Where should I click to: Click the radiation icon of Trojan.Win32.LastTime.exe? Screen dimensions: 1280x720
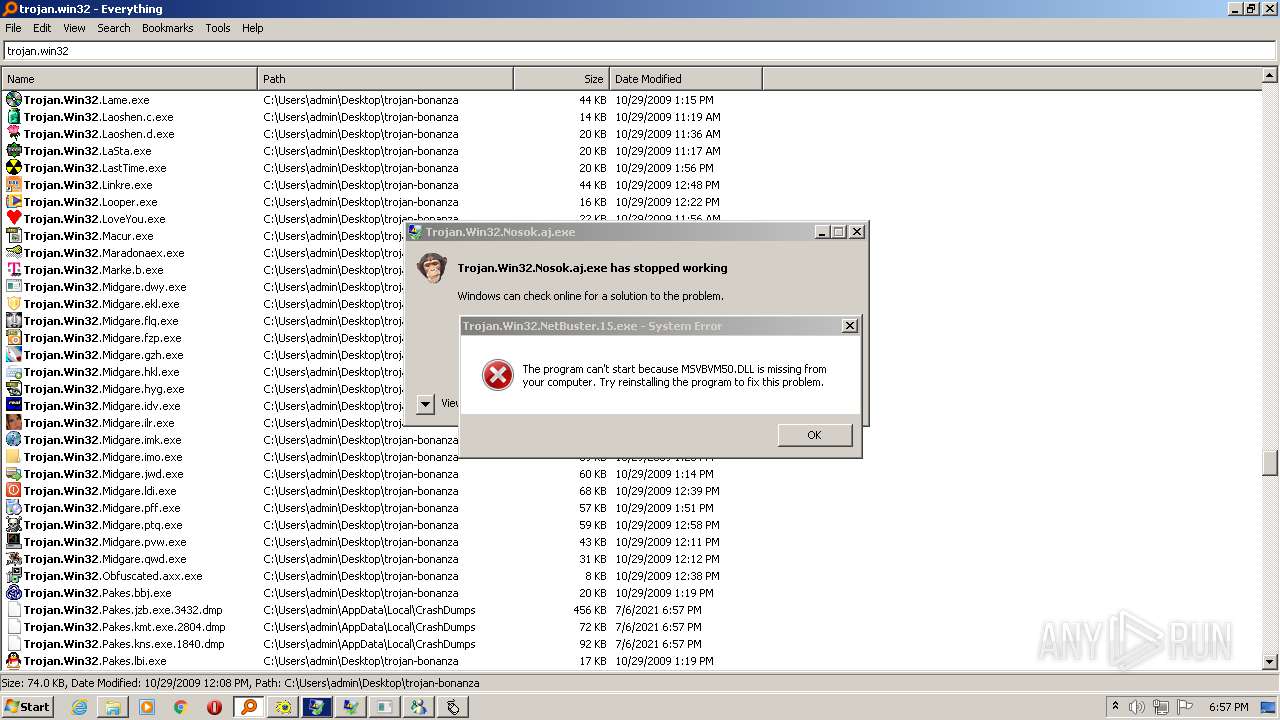pos(14,168)
